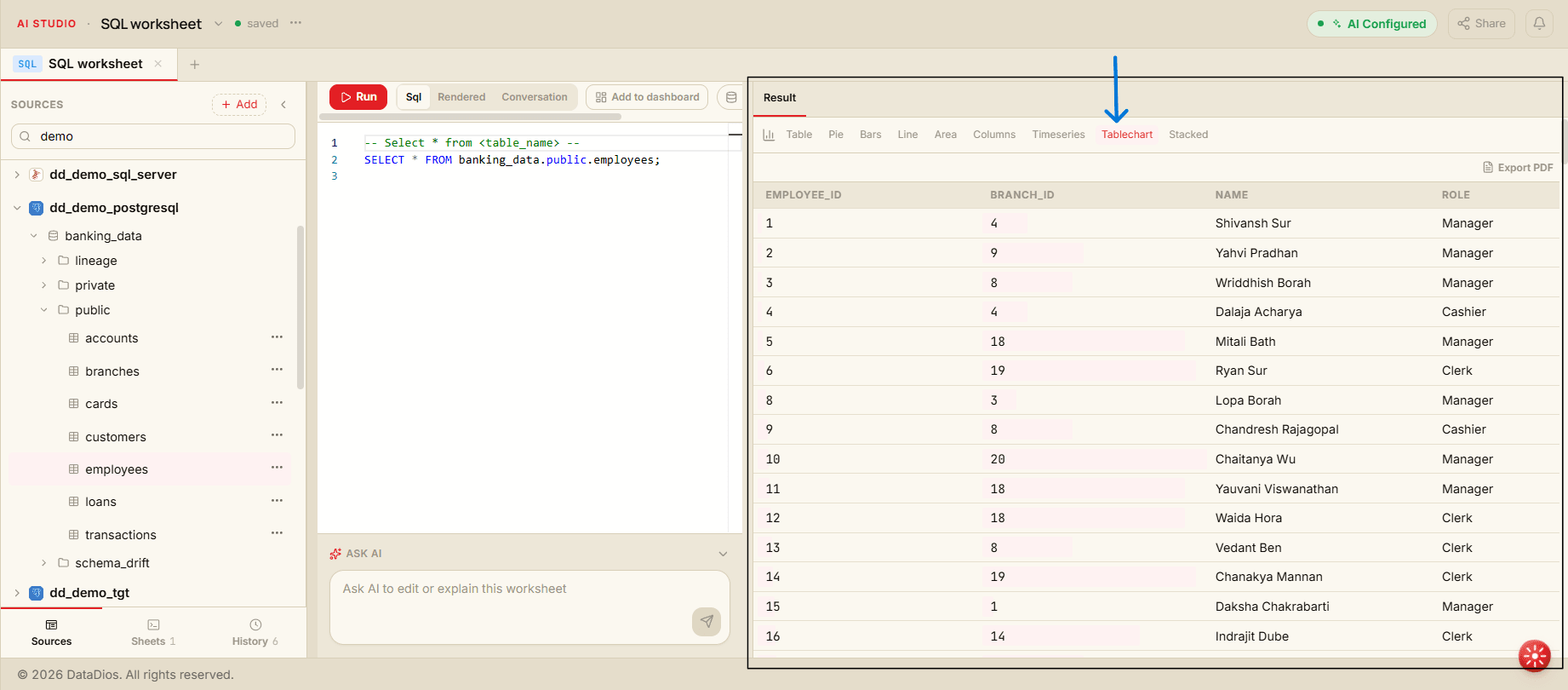Open options menu for loans table

pyautogui.click(x=277, y=501)
